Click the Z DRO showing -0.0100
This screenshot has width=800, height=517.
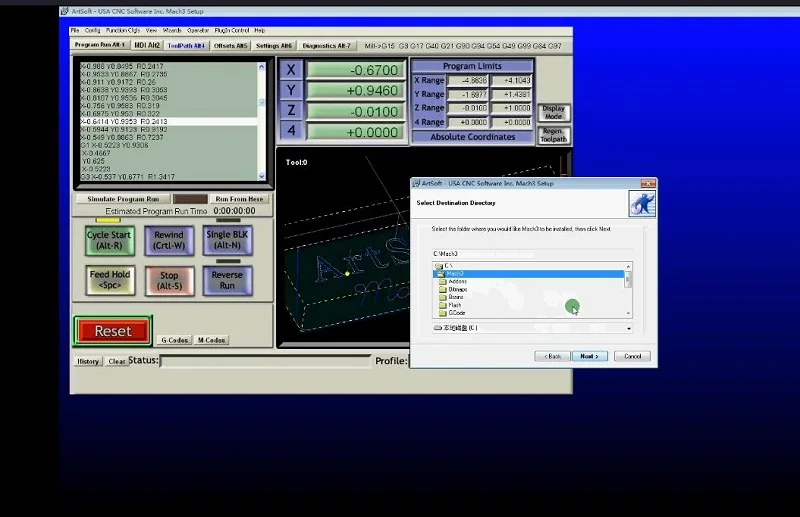coord(356,111)
